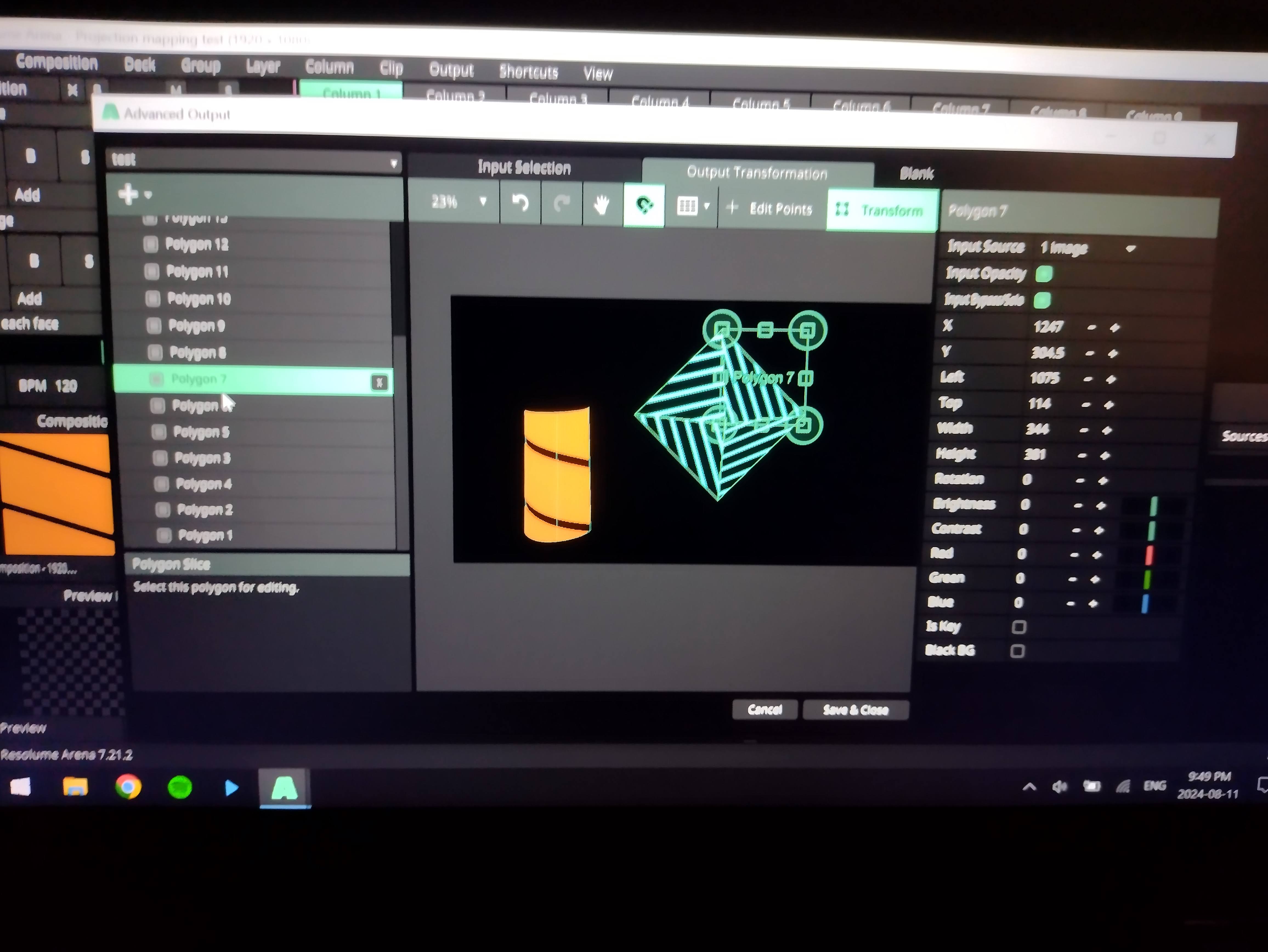Screen dimensions: 1268x952
Task: Click the redo arrow icon
Action: [561, 203]
